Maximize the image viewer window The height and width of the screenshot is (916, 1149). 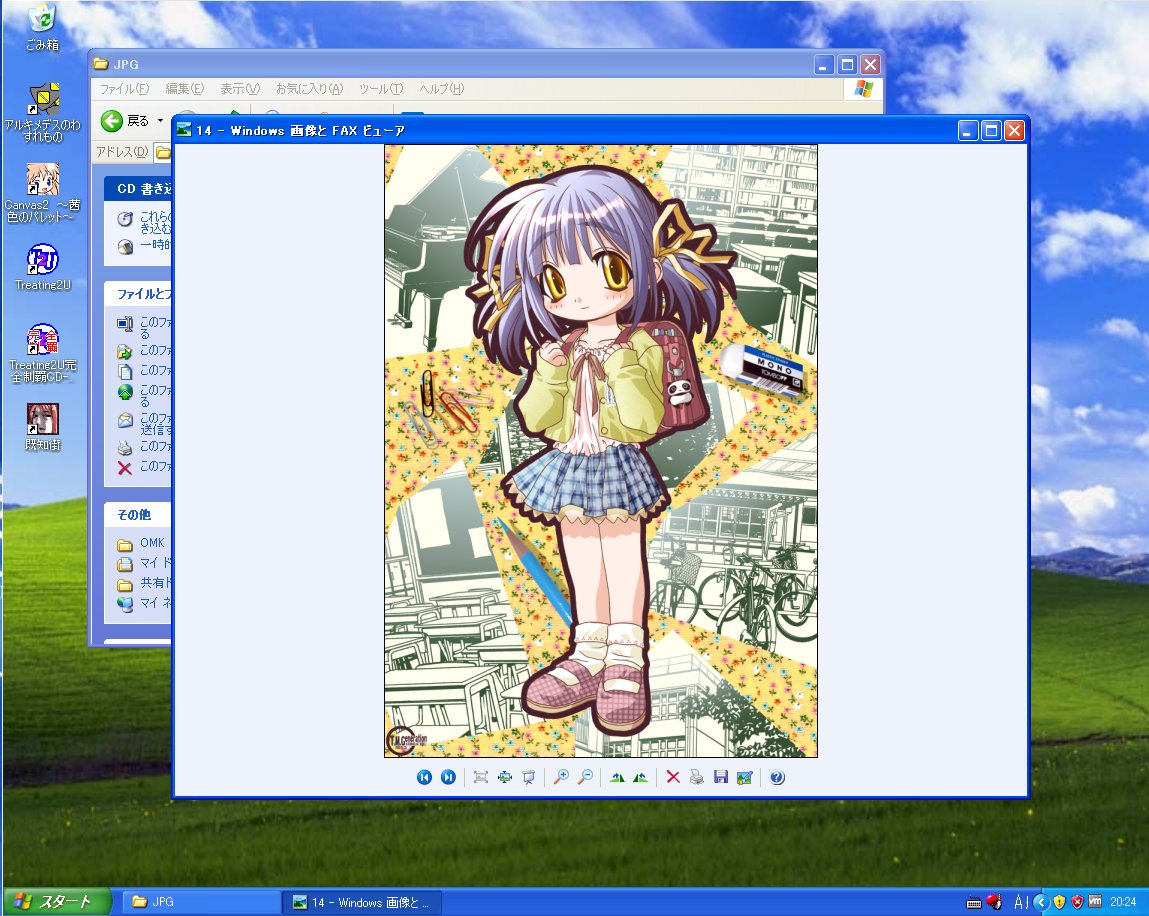pyautogui.click(x=991, y=131)
